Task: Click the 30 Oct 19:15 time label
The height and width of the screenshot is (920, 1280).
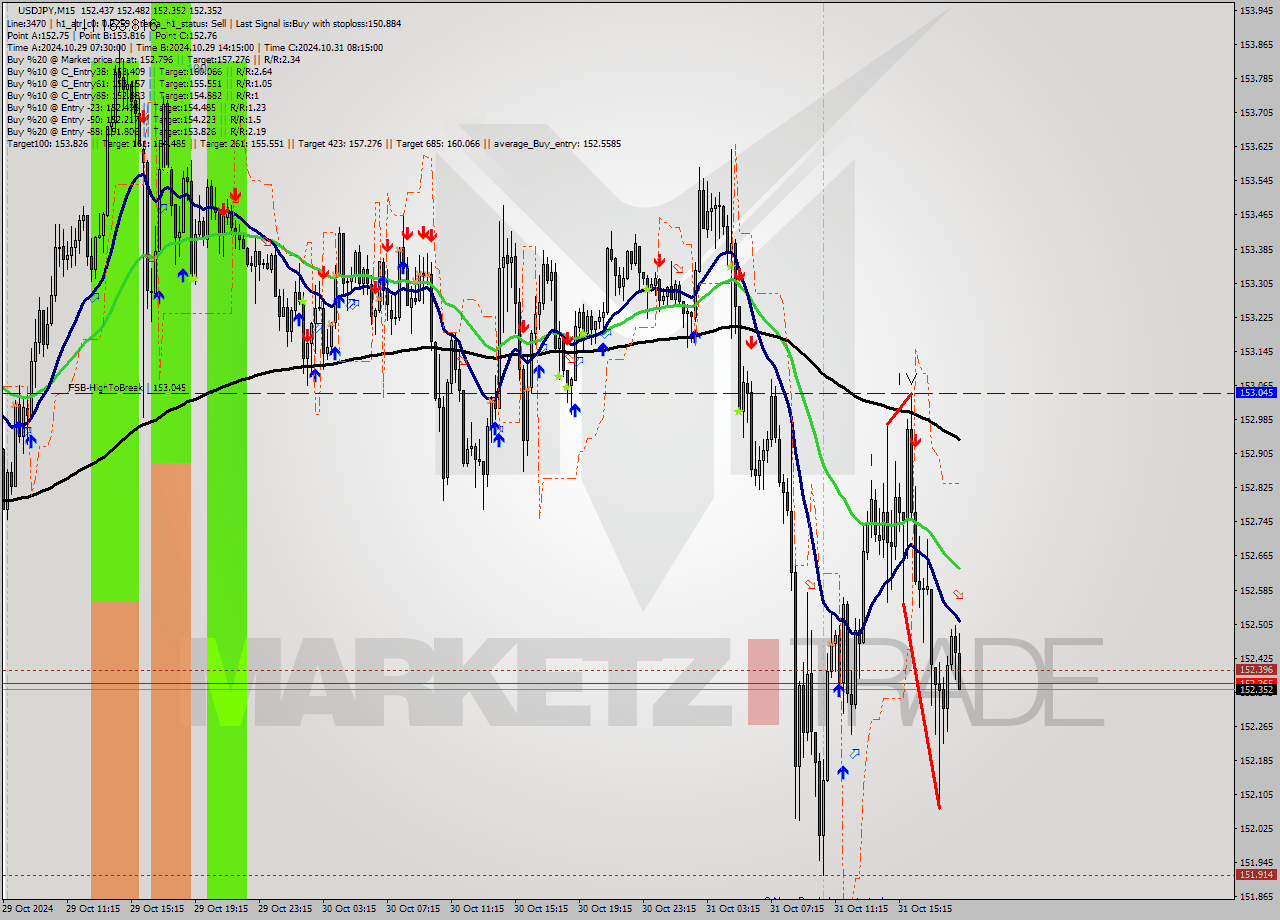Action: 605,909
